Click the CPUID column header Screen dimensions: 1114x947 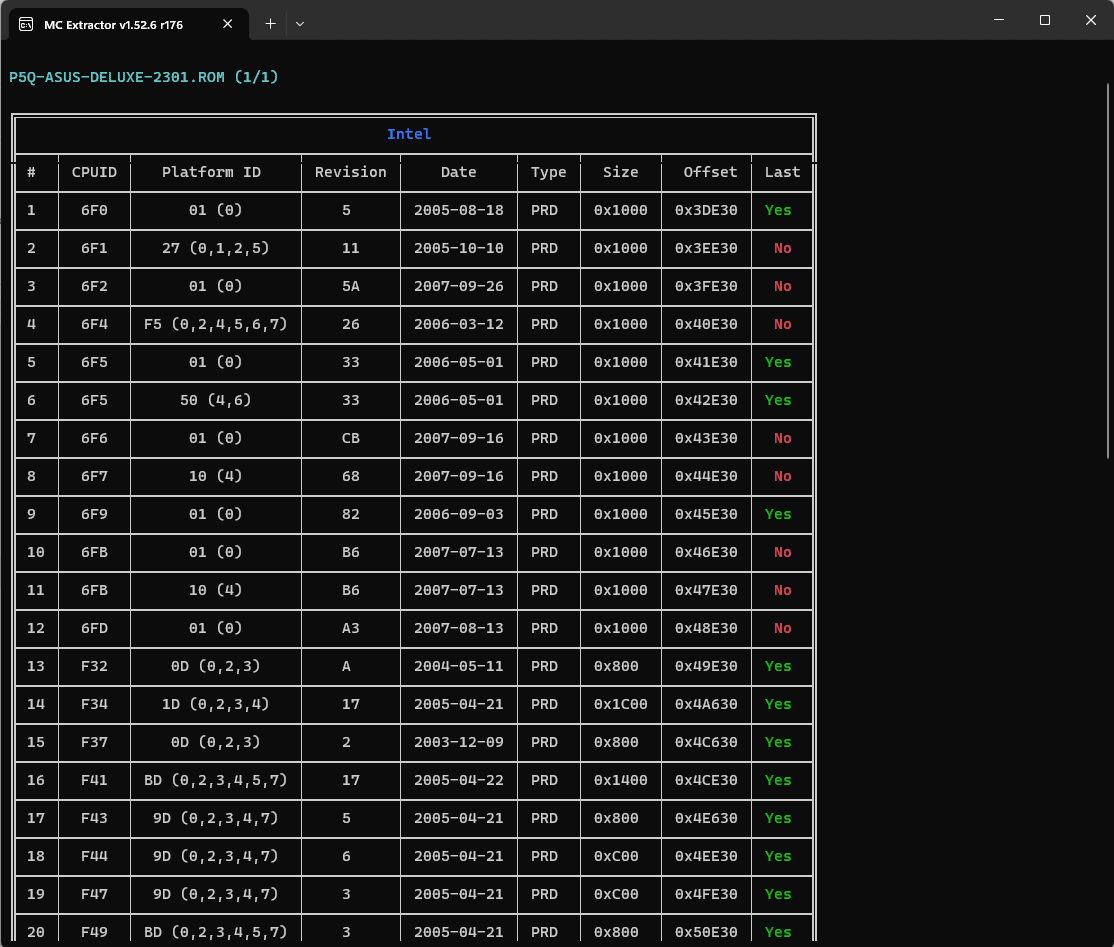pyautogui.click(x=94, y=172)
